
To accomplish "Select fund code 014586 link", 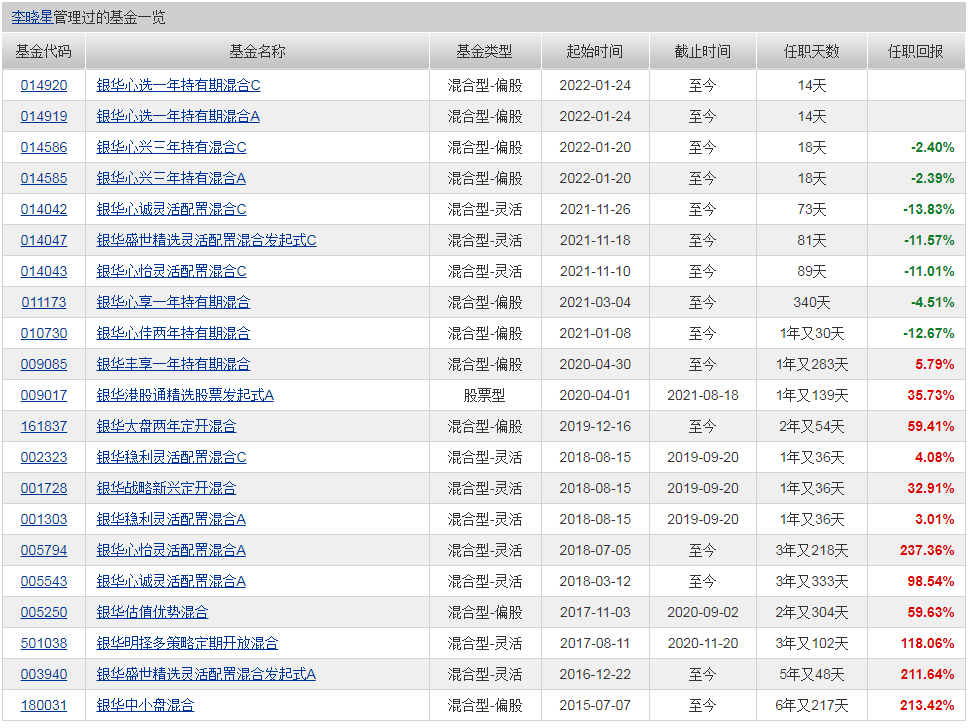I will click(x=44, y=147).
